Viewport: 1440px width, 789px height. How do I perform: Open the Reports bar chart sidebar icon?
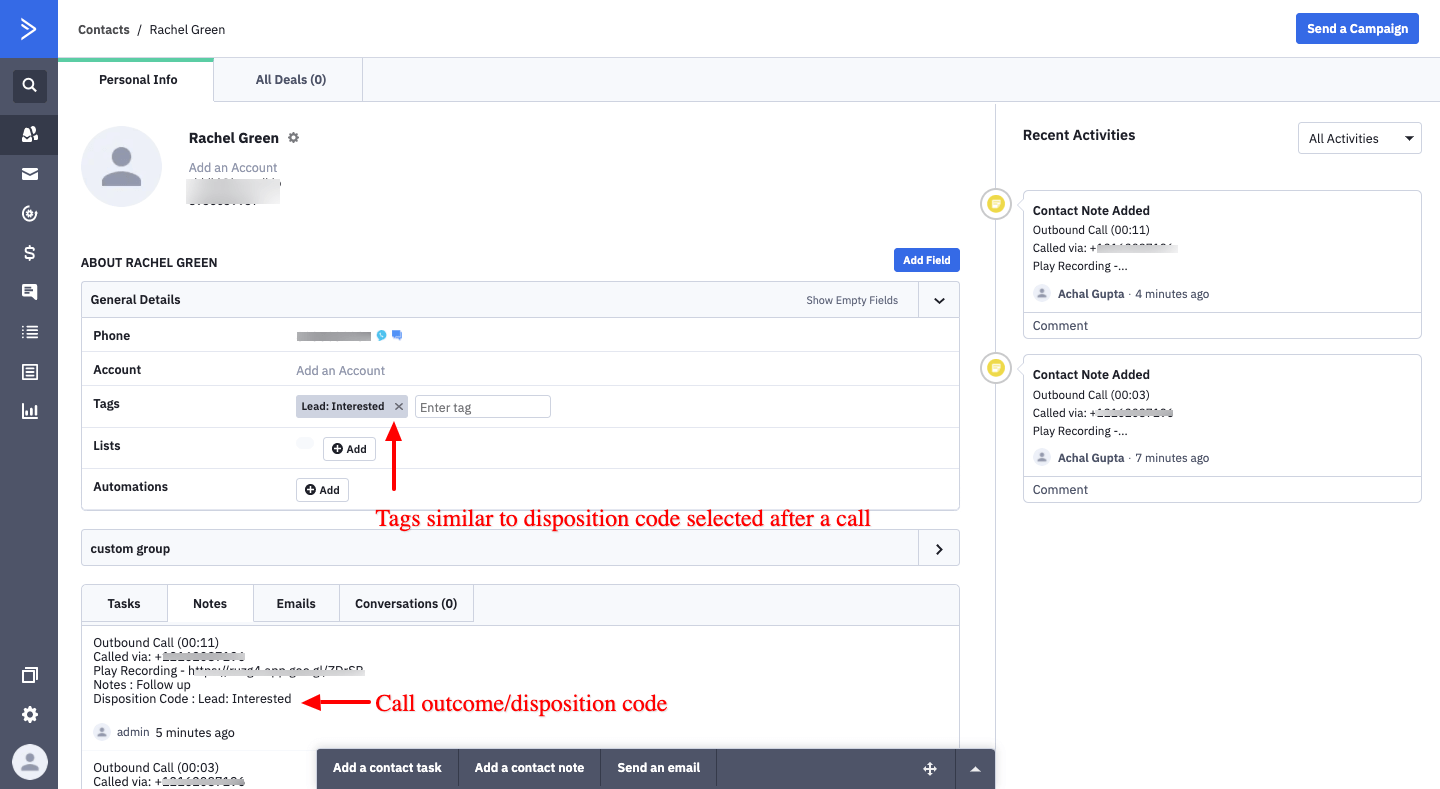point(30,411)
